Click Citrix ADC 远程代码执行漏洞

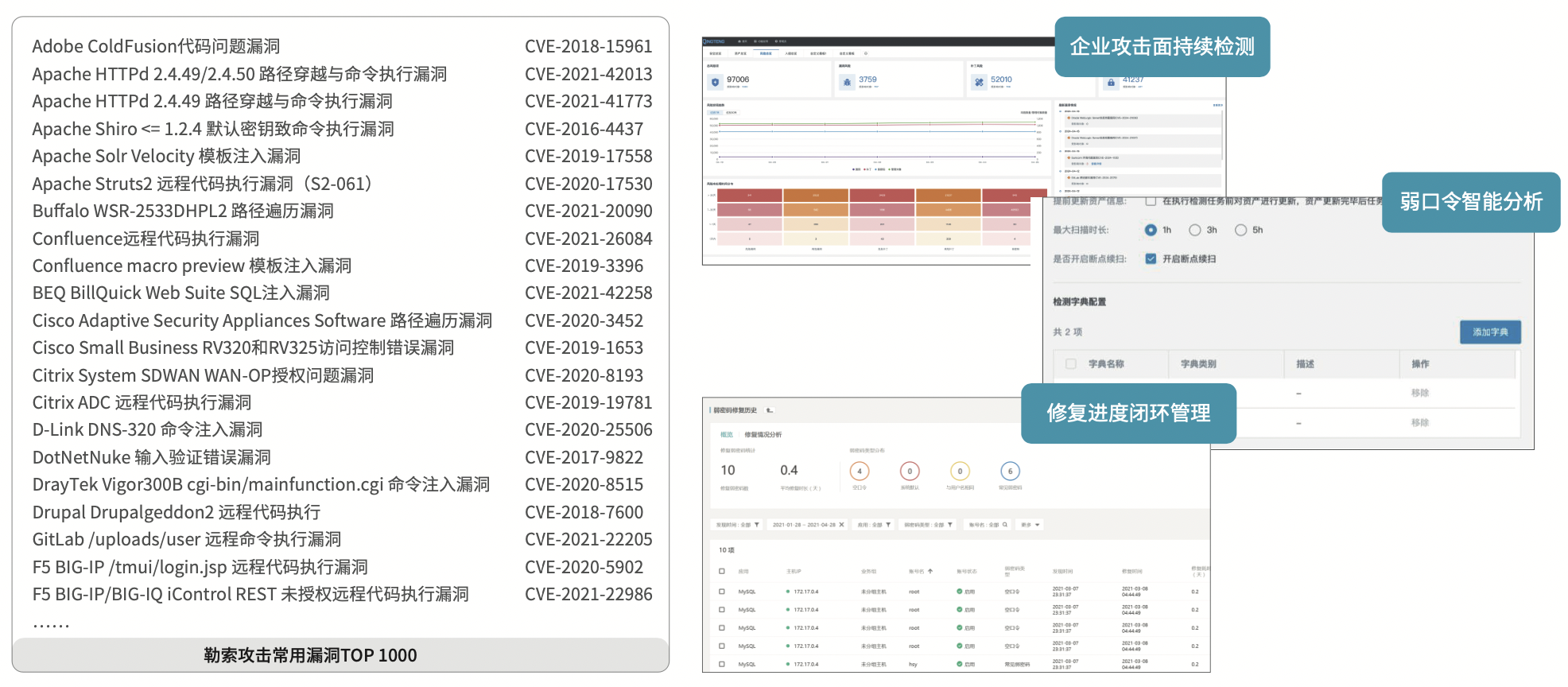[x=142, y=402]
